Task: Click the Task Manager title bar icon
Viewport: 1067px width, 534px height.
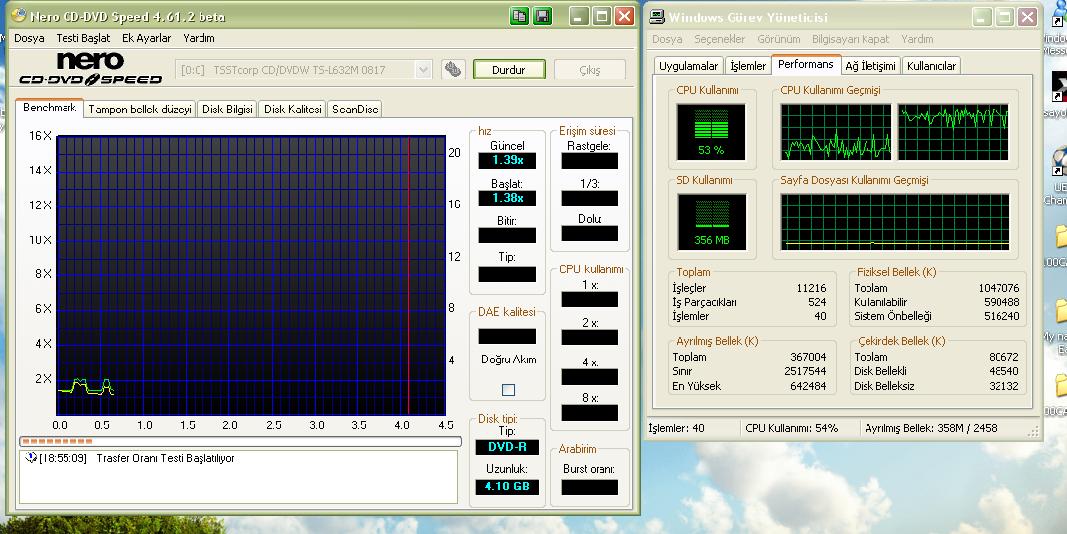Action: [x=657, y=17]
